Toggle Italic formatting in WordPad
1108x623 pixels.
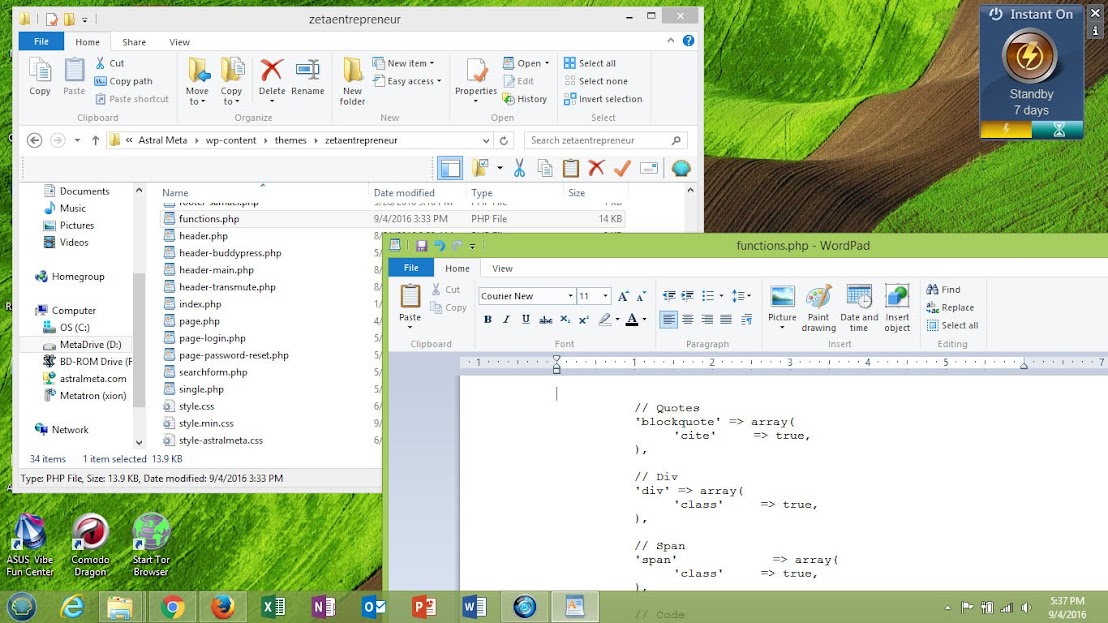pos(506,319)
